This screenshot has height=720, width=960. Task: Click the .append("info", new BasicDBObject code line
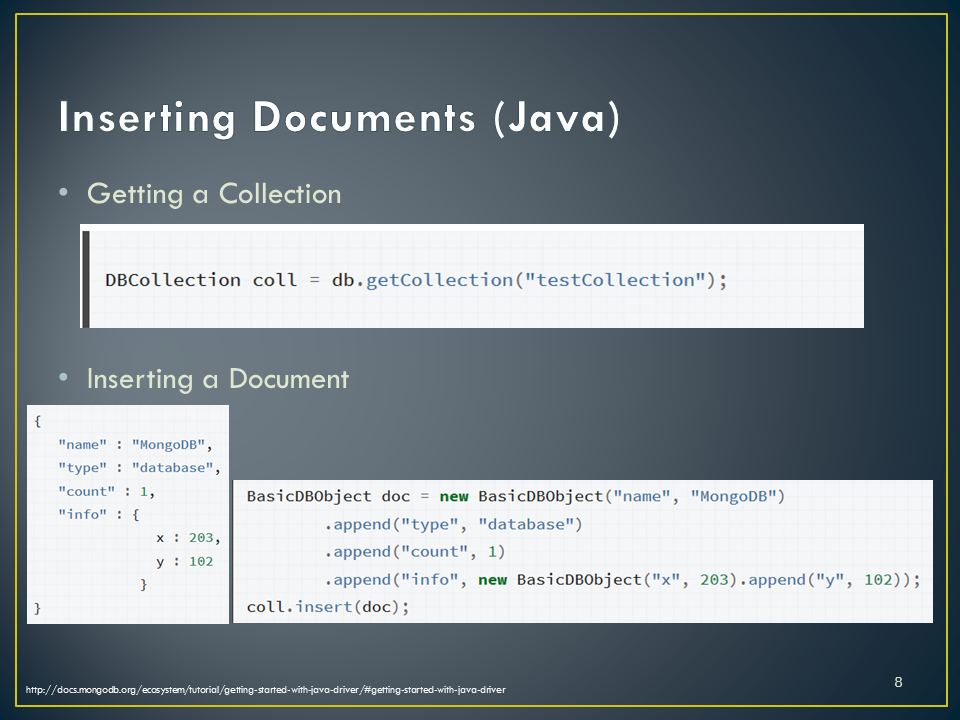pyautogui.click(x=622, y=579)
